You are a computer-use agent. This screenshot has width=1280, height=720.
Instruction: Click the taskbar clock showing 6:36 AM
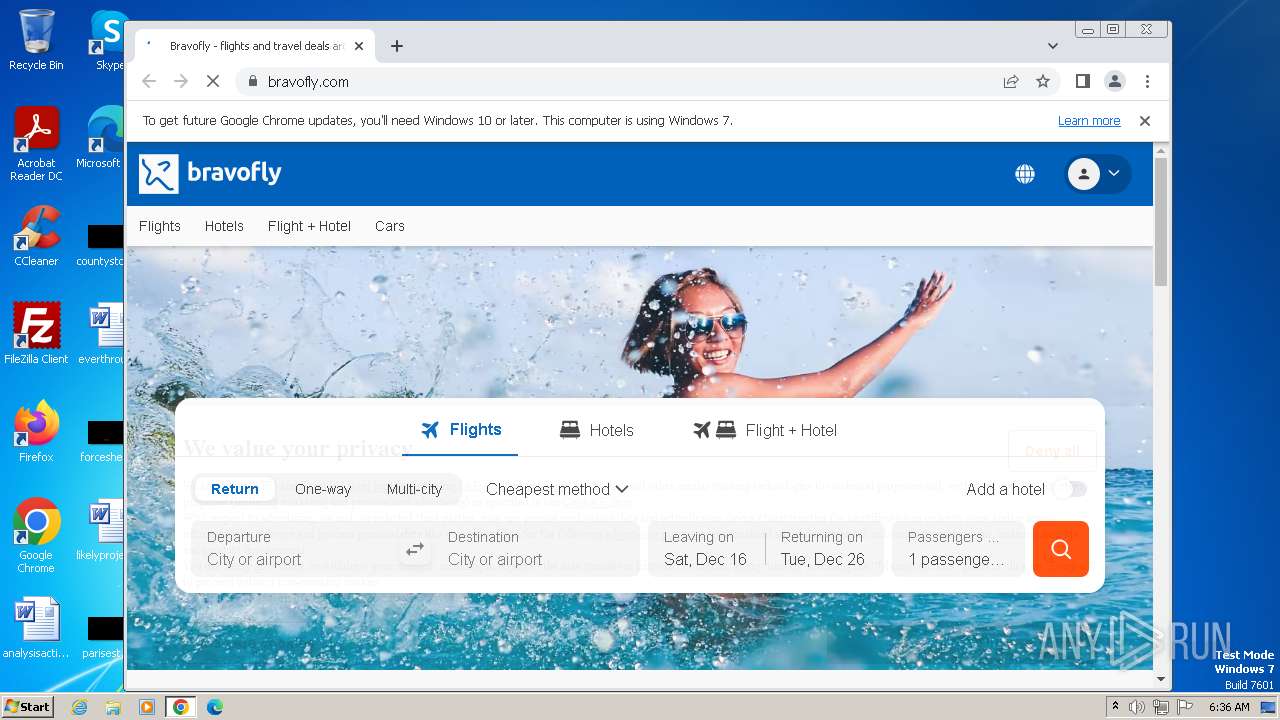point(1229,707)
